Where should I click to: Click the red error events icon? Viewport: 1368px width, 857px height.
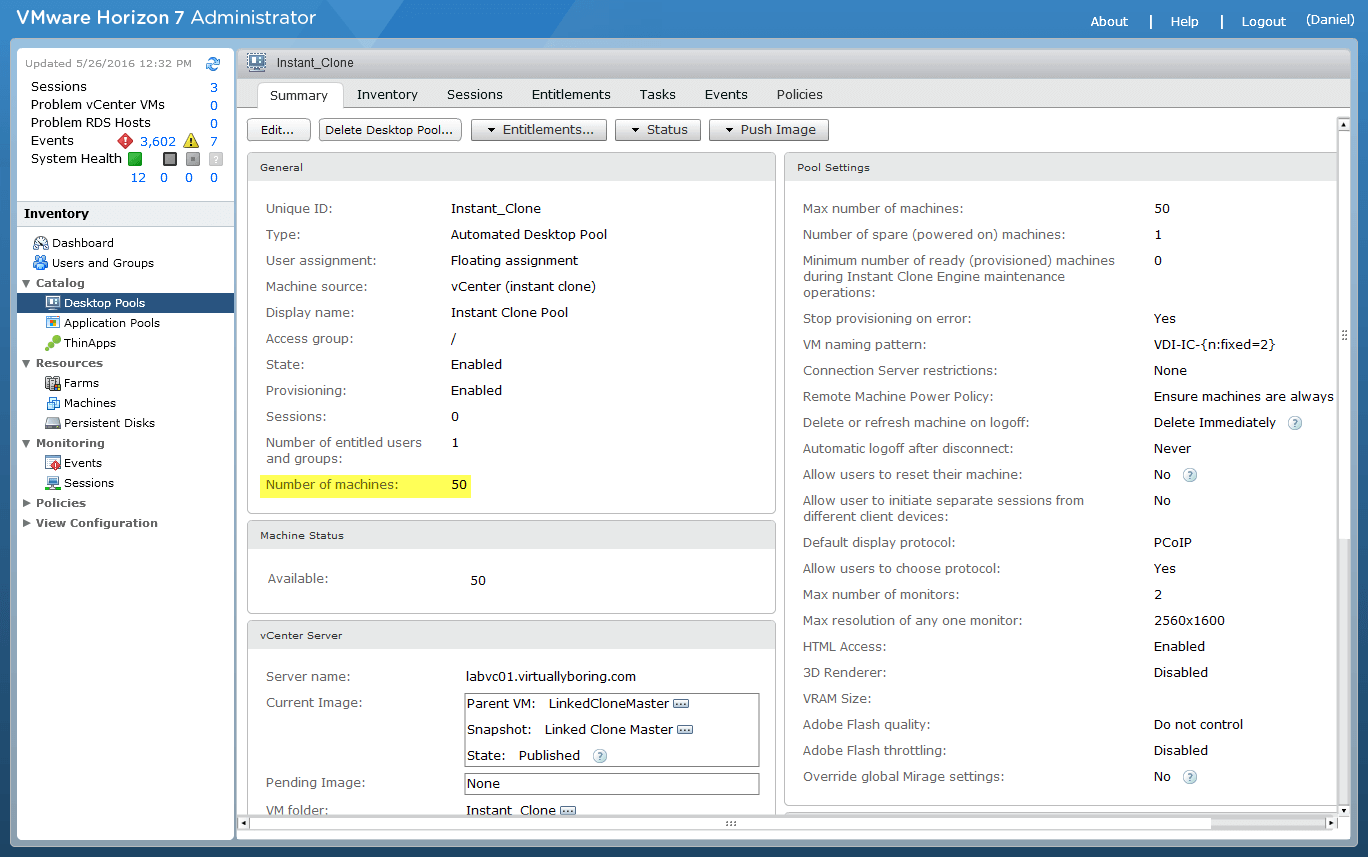coord(125,141)
